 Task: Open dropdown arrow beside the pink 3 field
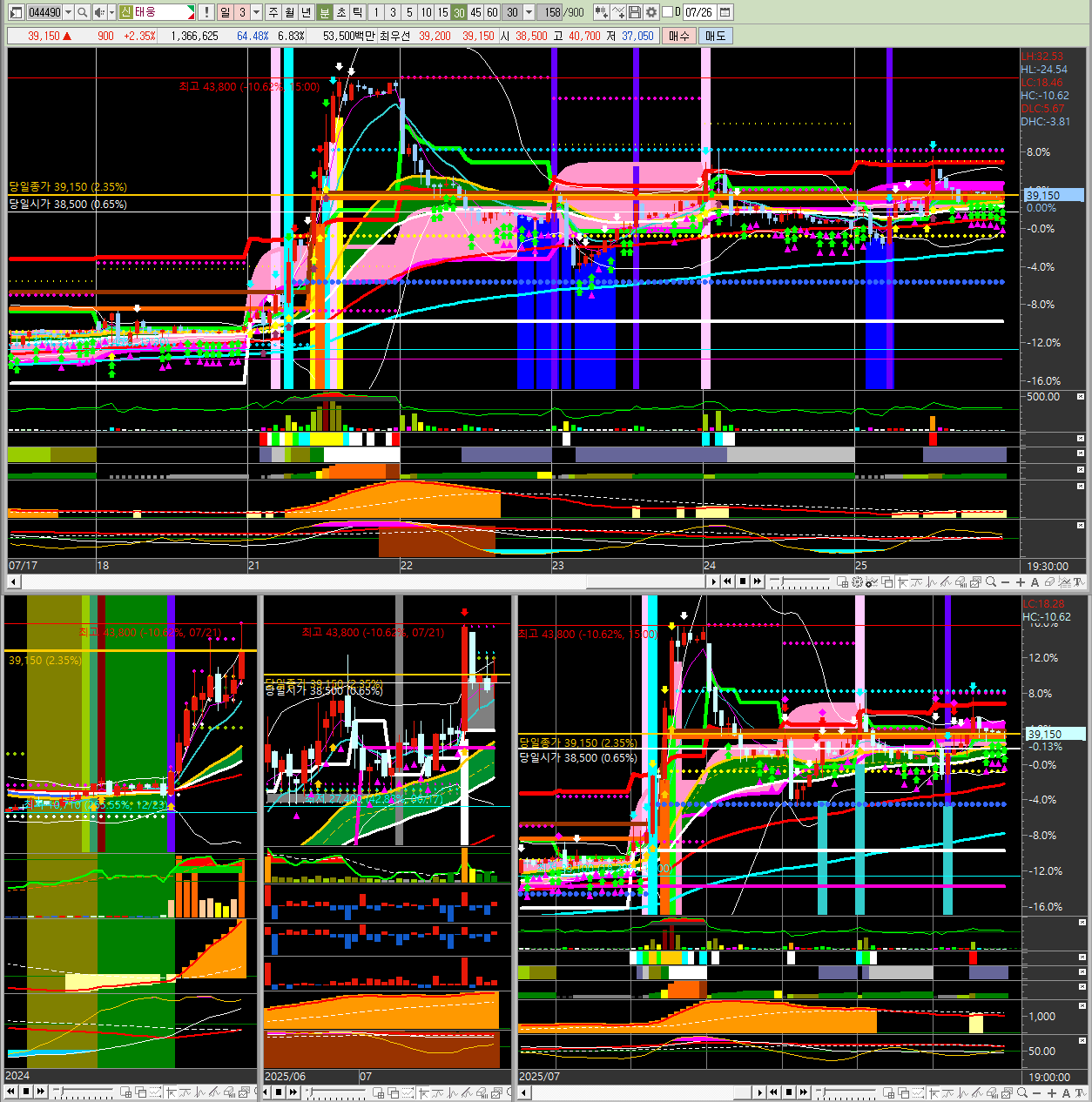[x=257, y=12]
